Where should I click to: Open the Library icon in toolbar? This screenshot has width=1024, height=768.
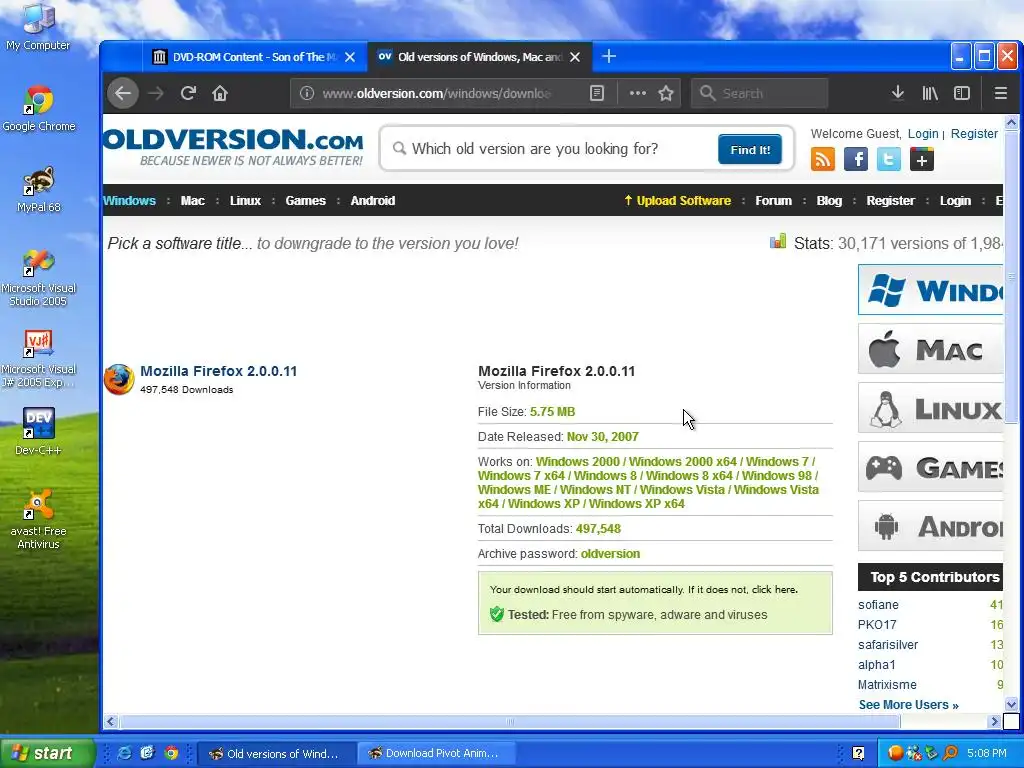click(x=930, y=93)
